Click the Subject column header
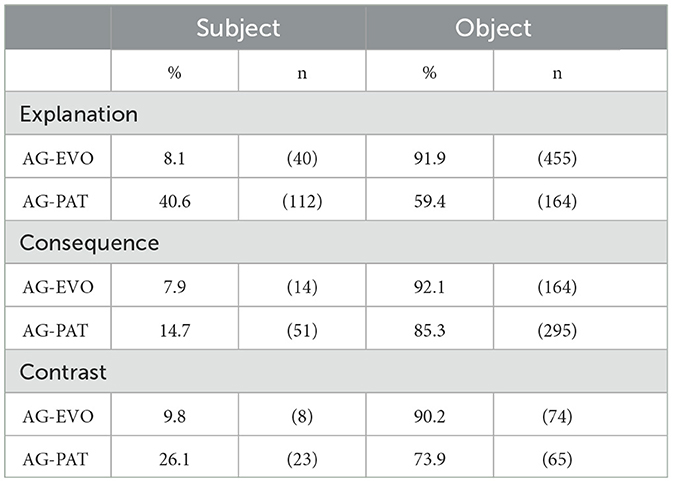The height and width of the screenshot is (483, 673). pos(238,28)
